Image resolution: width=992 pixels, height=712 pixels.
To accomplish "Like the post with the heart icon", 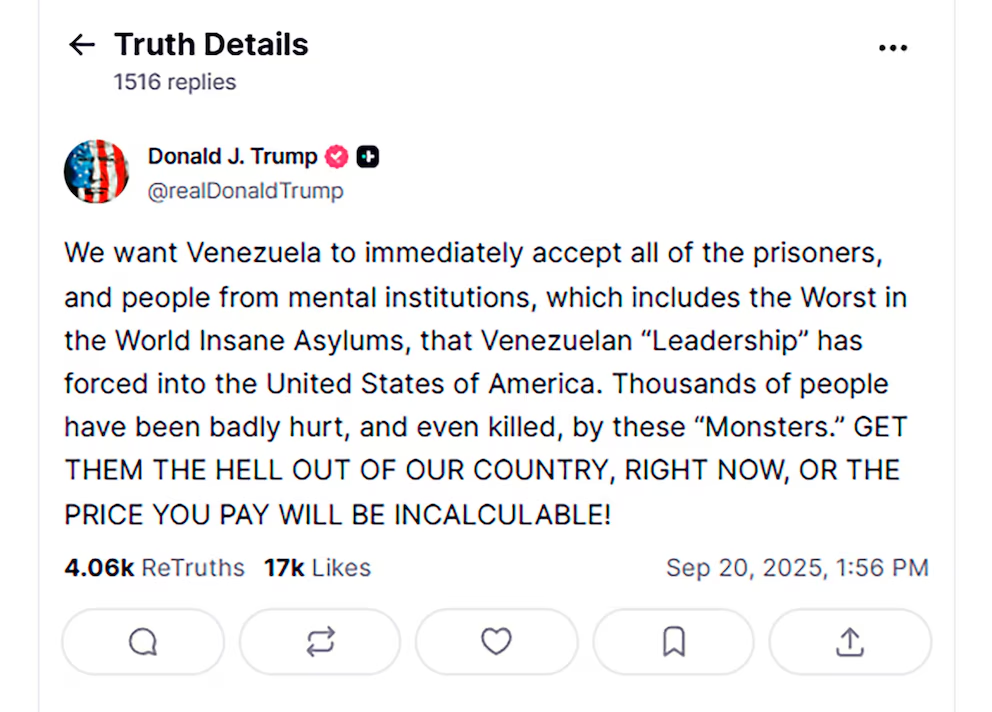I will point(496,641).
